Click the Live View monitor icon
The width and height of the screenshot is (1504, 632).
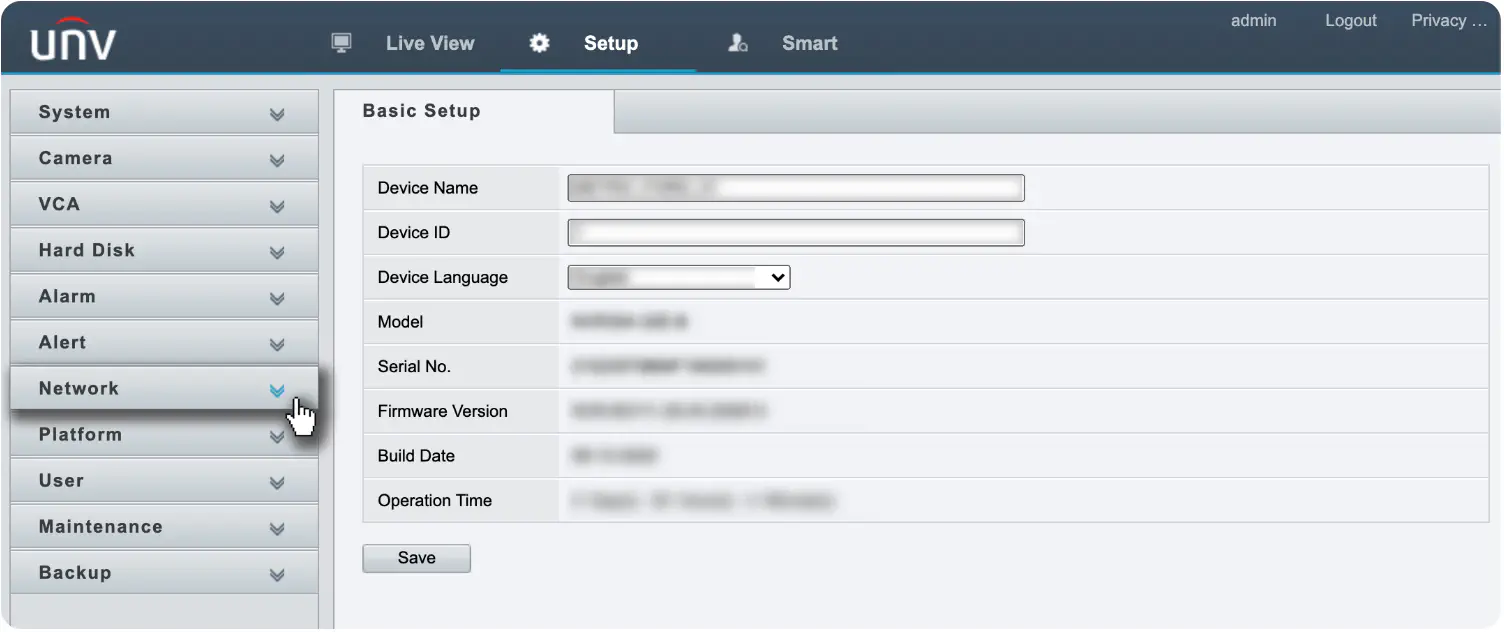342,43
